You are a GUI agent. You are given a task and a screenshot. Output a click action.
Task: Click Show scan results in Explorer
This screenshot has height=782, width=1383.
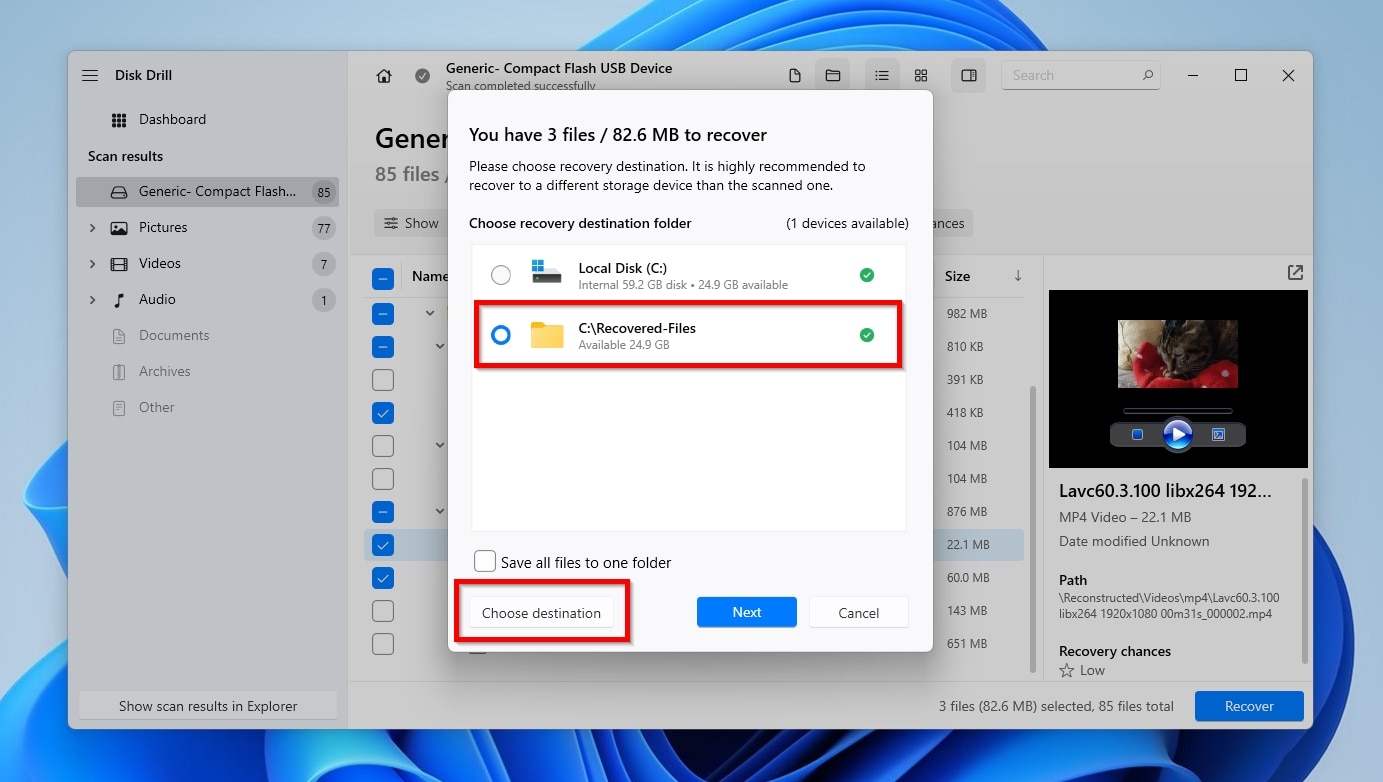(x=208, y=706)
